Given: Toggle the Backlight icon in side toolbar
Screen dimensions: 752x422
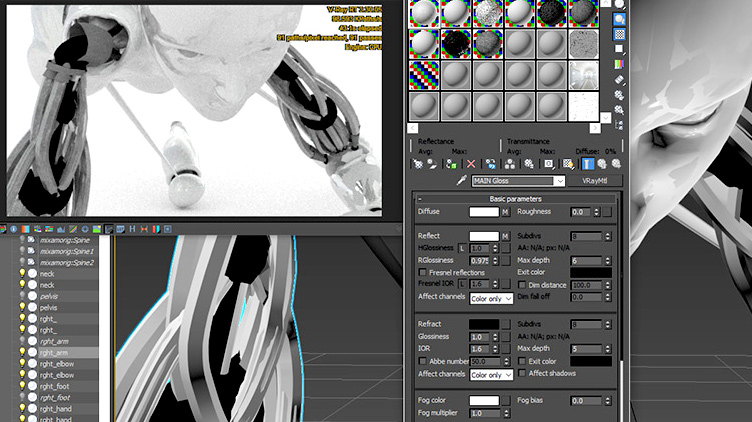Looking at the screenshot, I should 619,19.
